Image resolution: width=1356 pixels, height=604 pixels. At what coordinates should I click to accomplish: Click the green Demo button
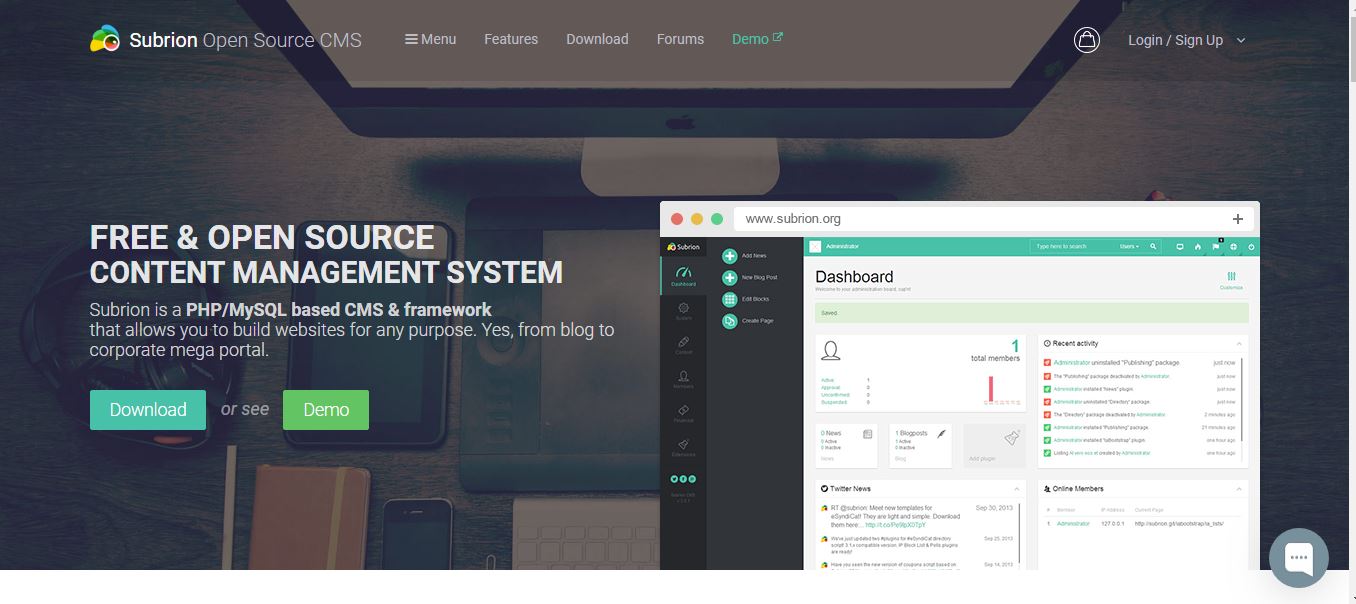[326, 410]
